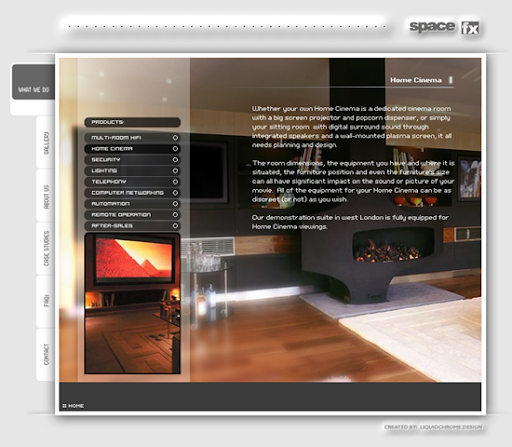Viewport: 512px width, 447px height.
Task: Select Lighting product item
Action: click(x=132, y=171)
